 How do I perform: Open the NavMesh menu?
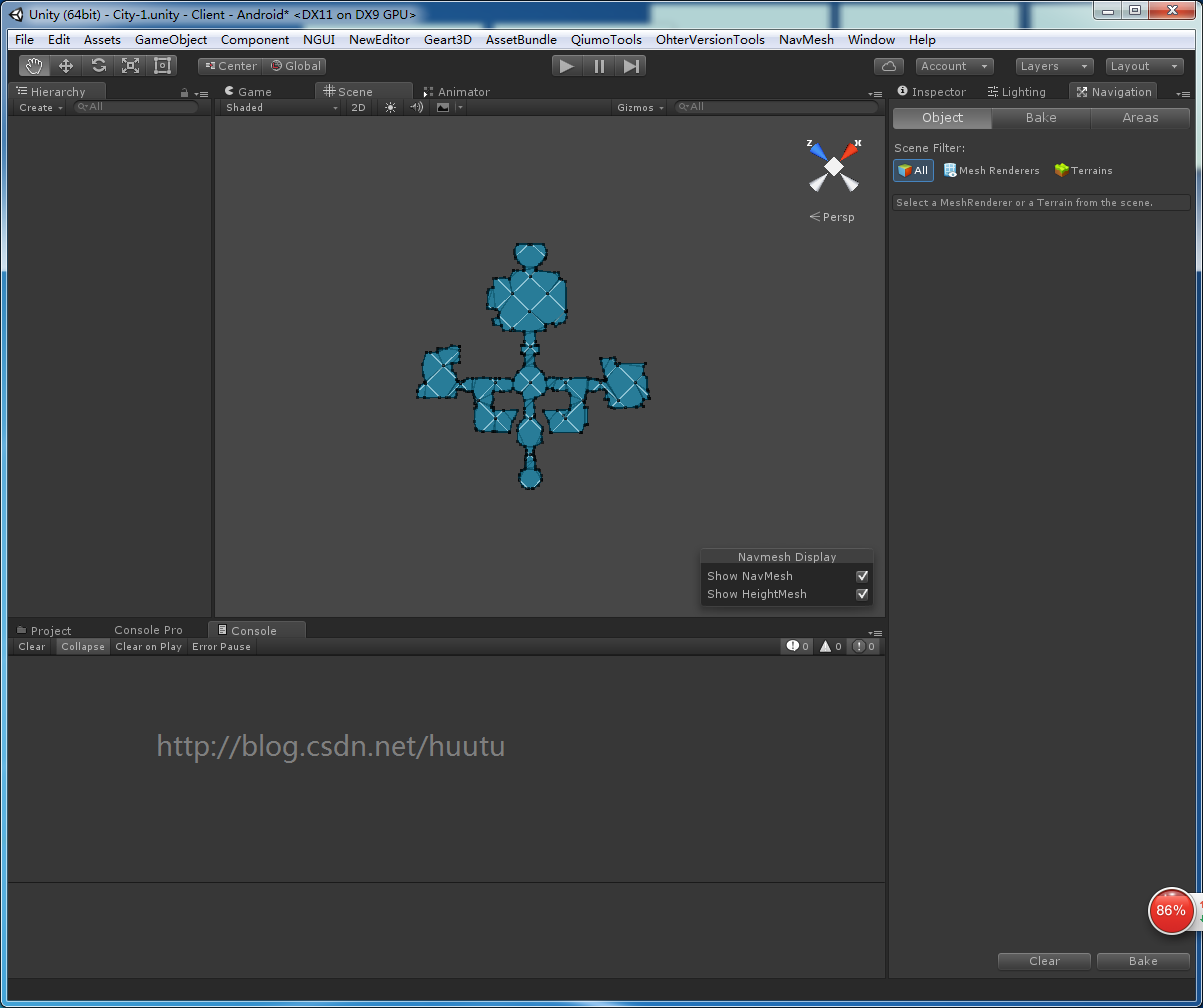806,39
